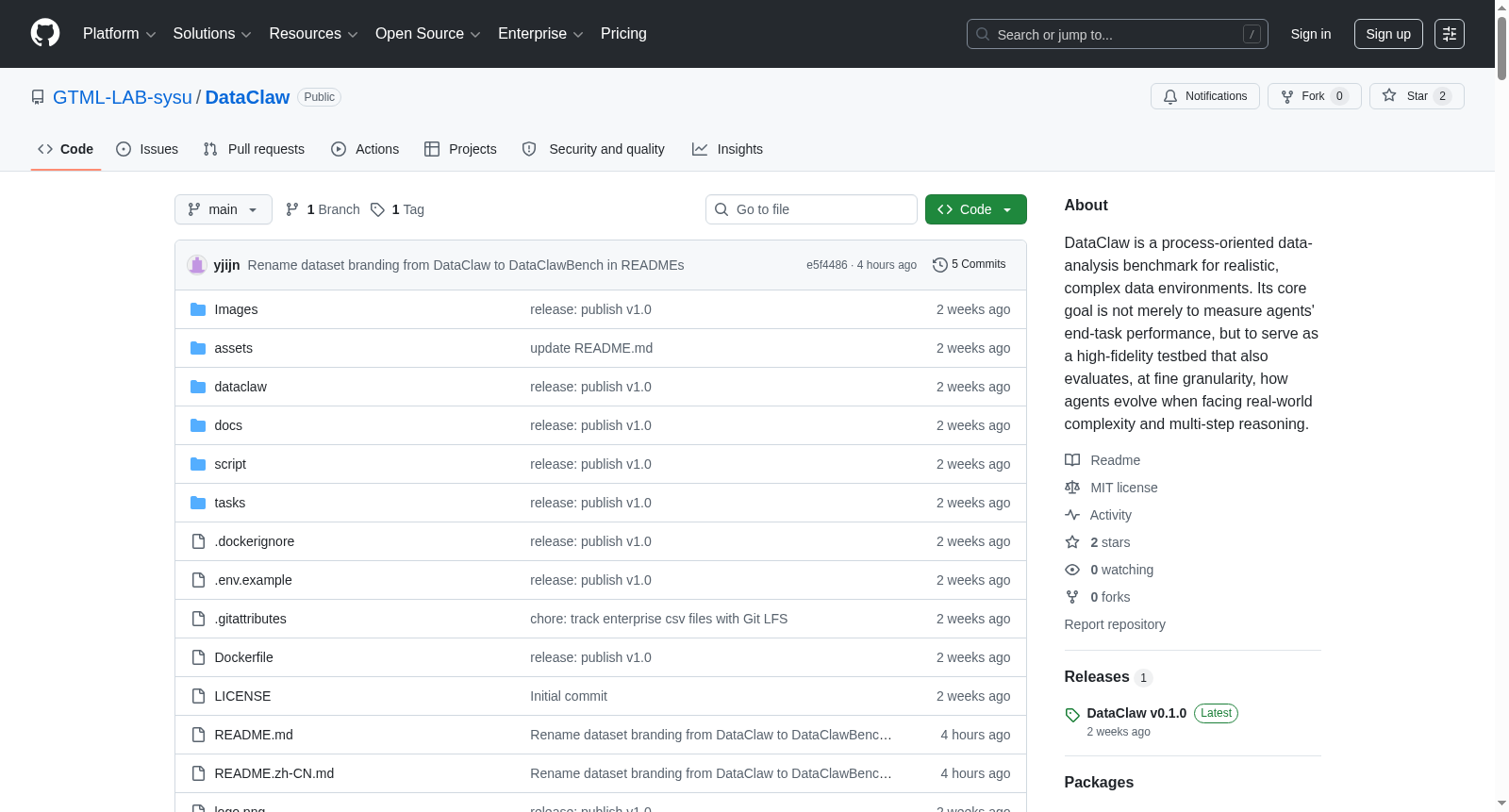Expand the Resources menu
Image resolution: width=1509 pixels, height=812 pixels.
coord(313,34)
